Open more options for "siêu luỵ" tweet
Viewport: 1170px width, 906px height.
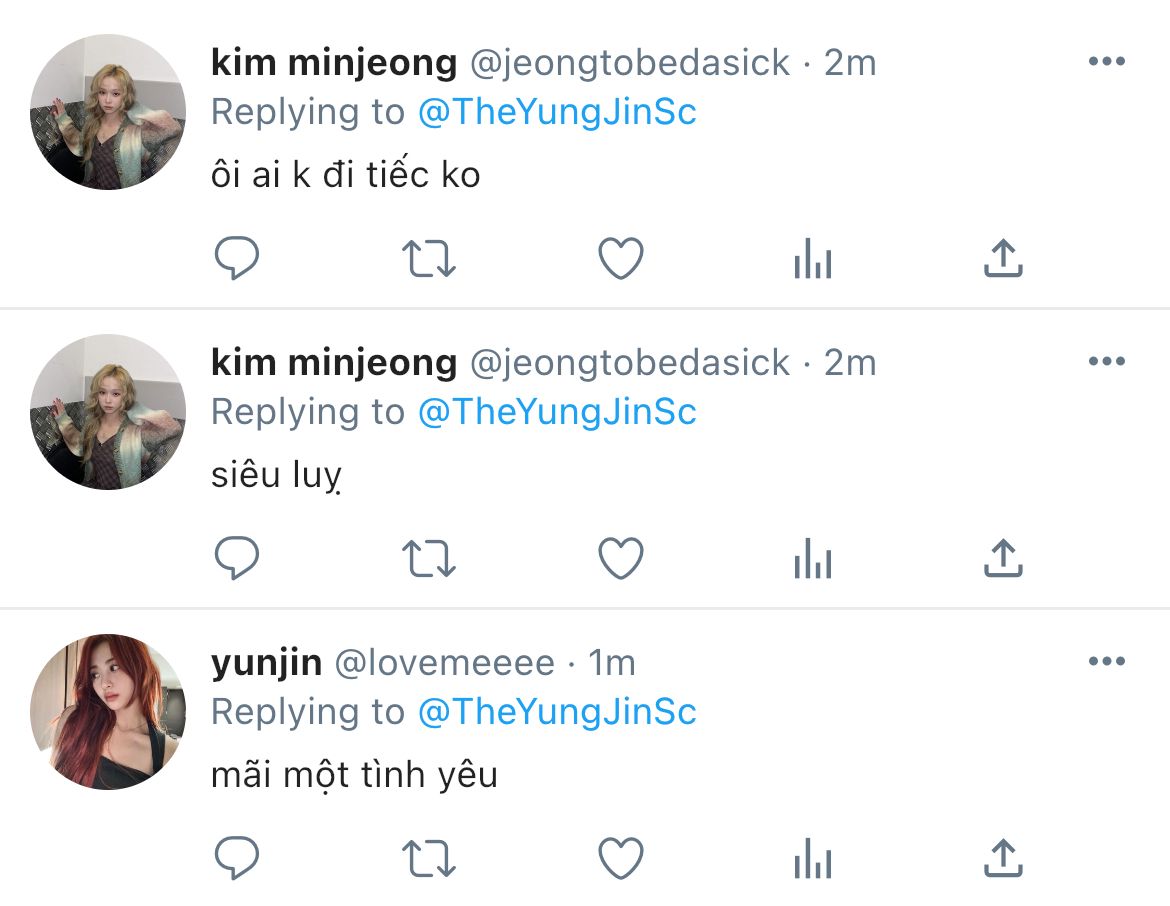click(x=1107, y=361)
